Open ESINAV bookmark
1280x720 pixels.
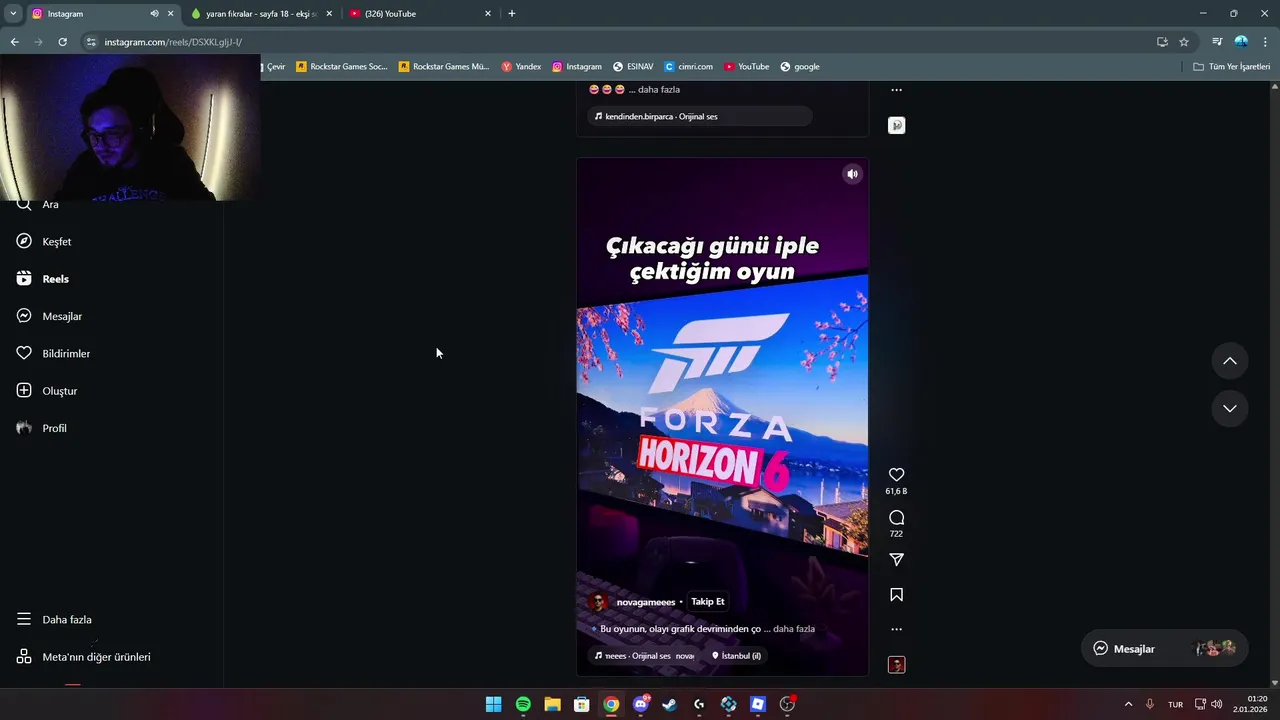point(633,67)
